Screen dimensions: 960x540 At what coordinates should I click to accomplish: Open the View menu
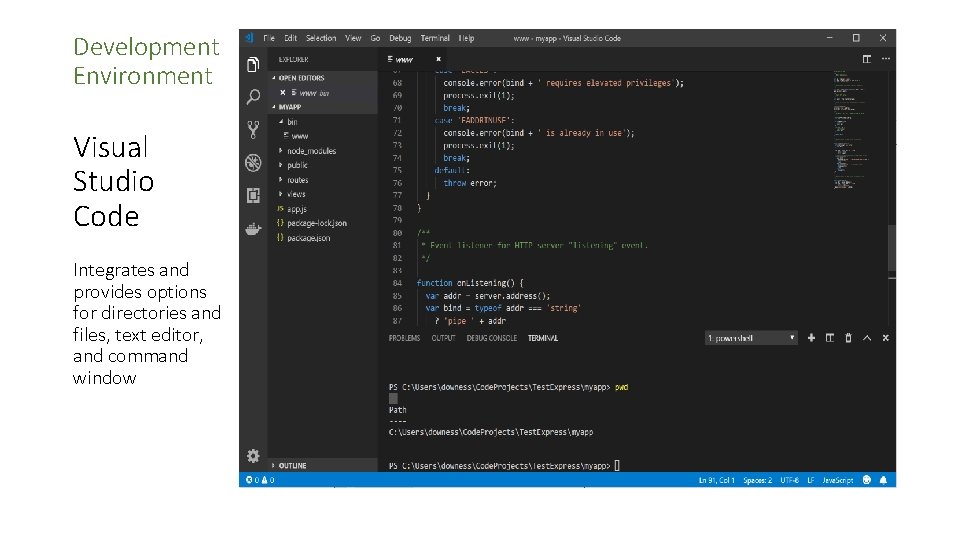353,38
